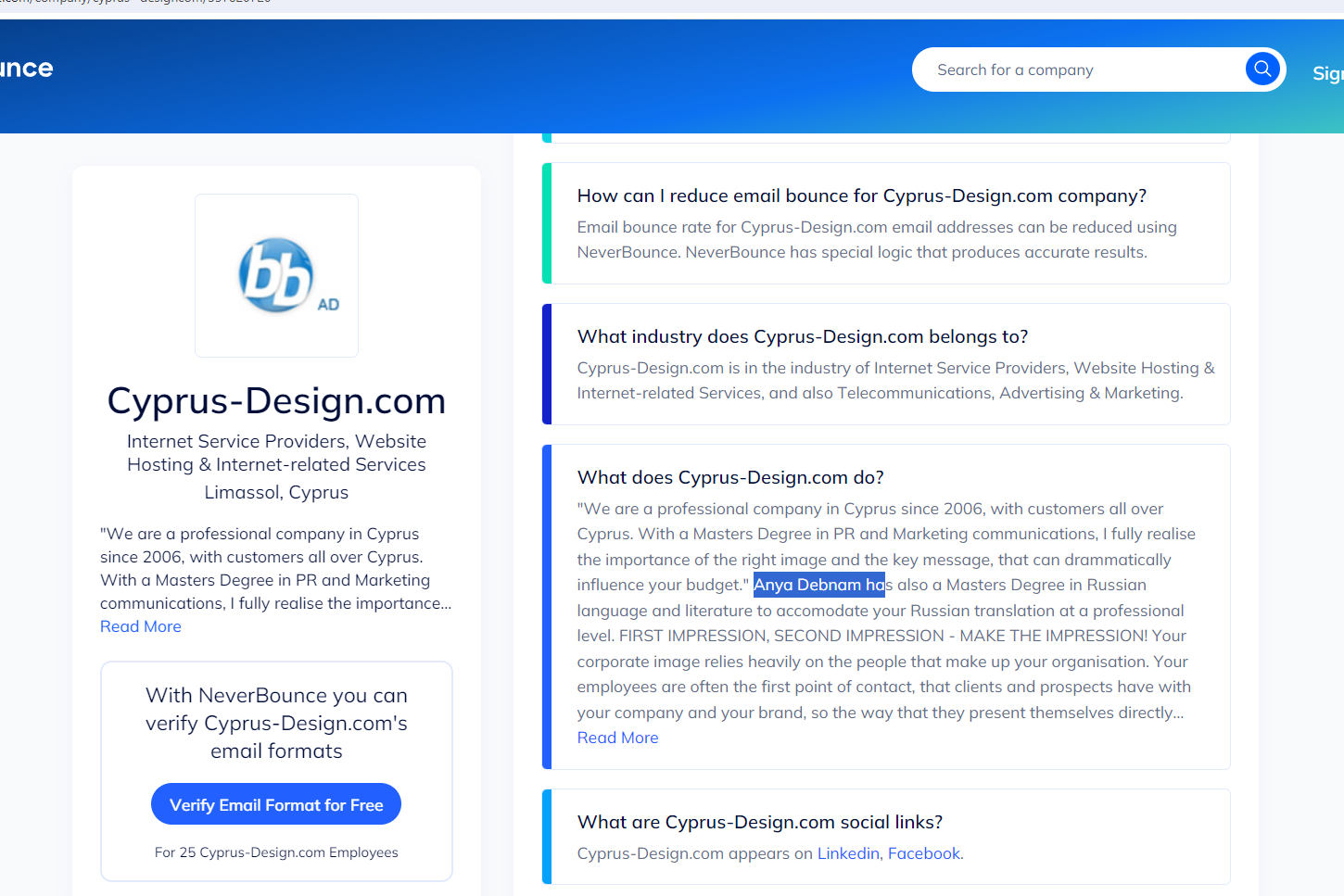Click the Cyprus-Design.com 'bb' logo image
The width and height of the screenshot is (1344, 896).
276,275
